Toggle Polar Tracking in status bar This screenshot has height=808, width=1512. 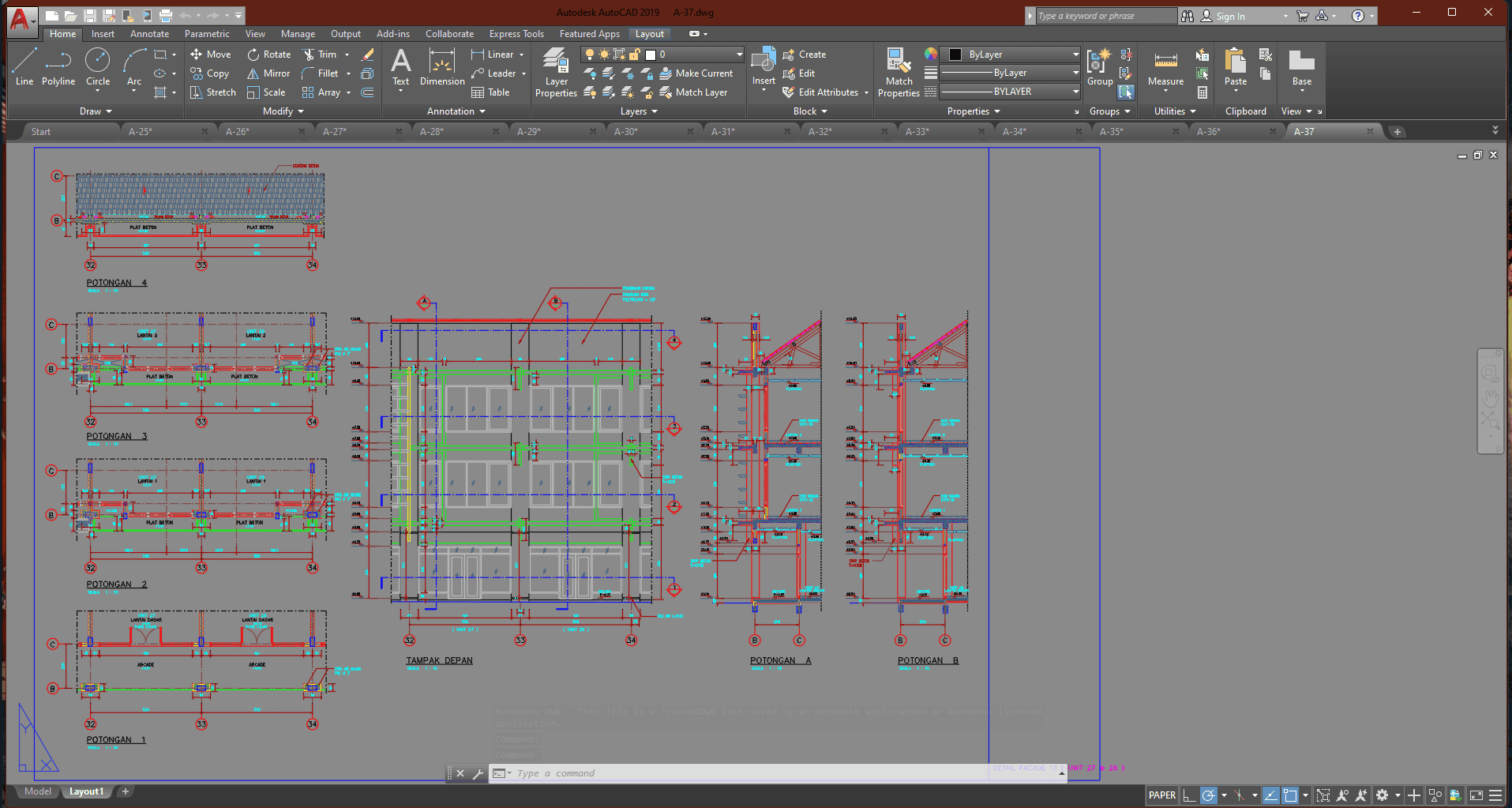[x=1208, y=795]
